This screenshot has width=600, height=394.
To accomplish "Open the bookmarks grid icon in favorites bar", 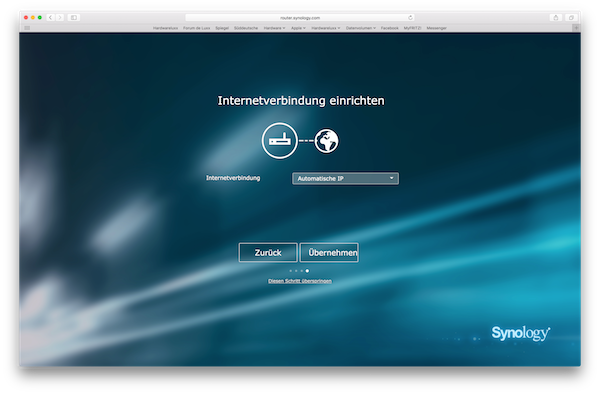I will [27, 28].
